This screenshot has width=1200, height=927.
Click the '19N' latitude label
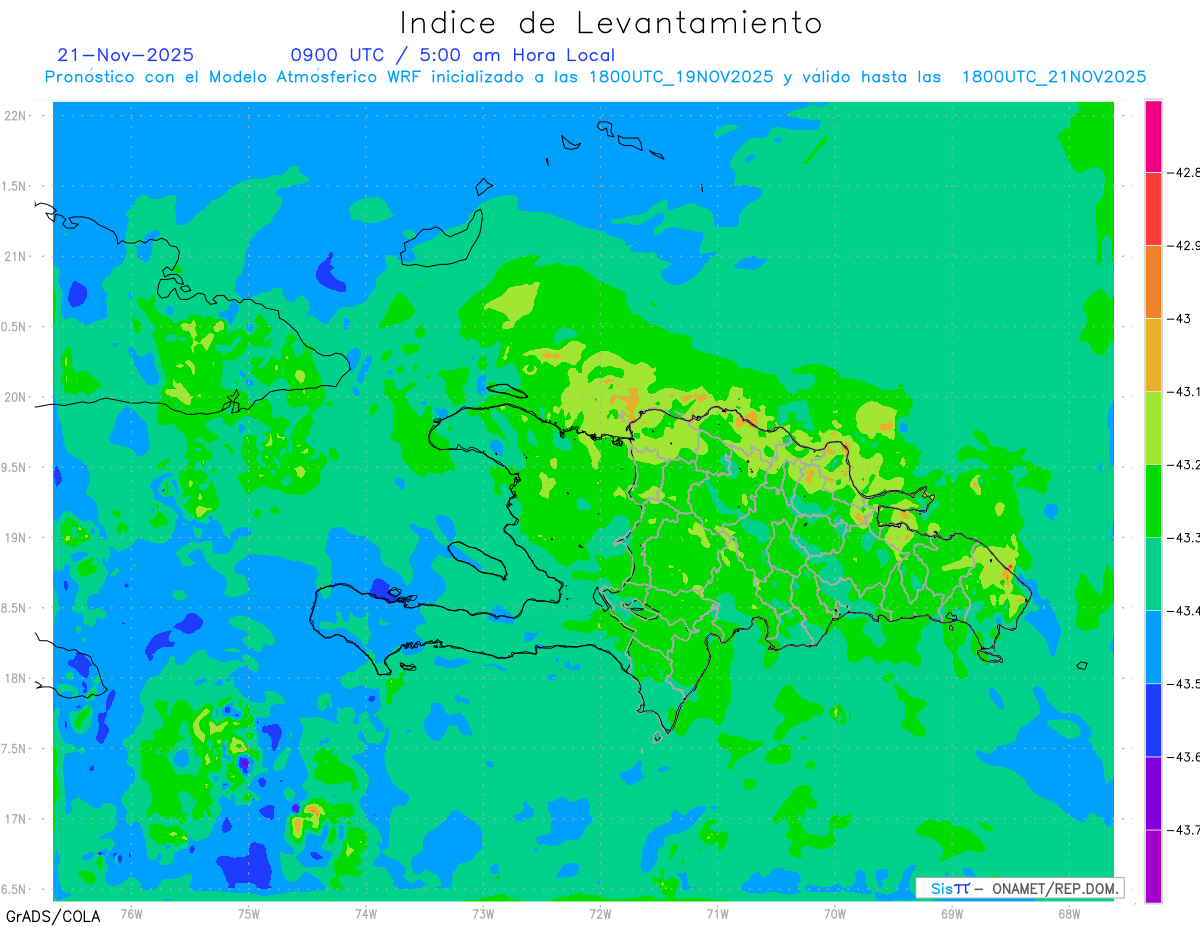16,538
